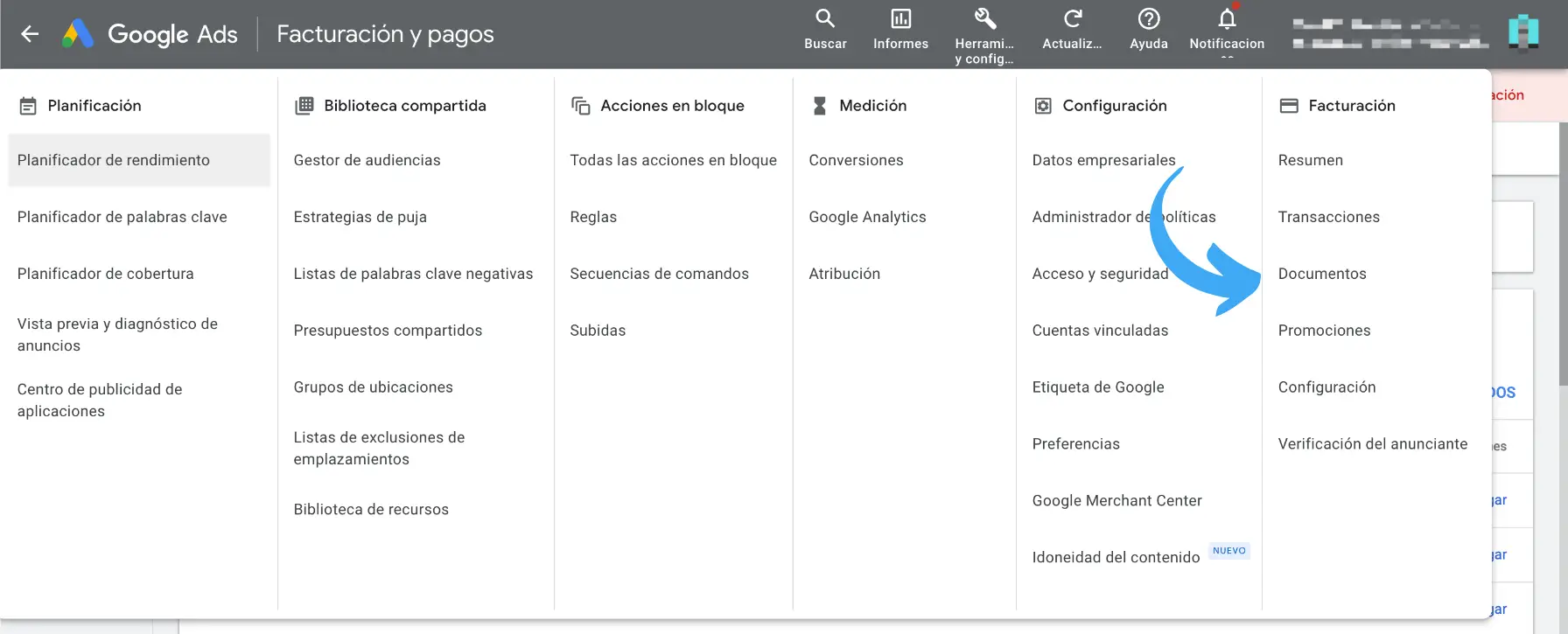The width and height of the screenshot is (1568, 634).
Task: Open Resumen under Facturación
Action: [x=1310, y=160]
